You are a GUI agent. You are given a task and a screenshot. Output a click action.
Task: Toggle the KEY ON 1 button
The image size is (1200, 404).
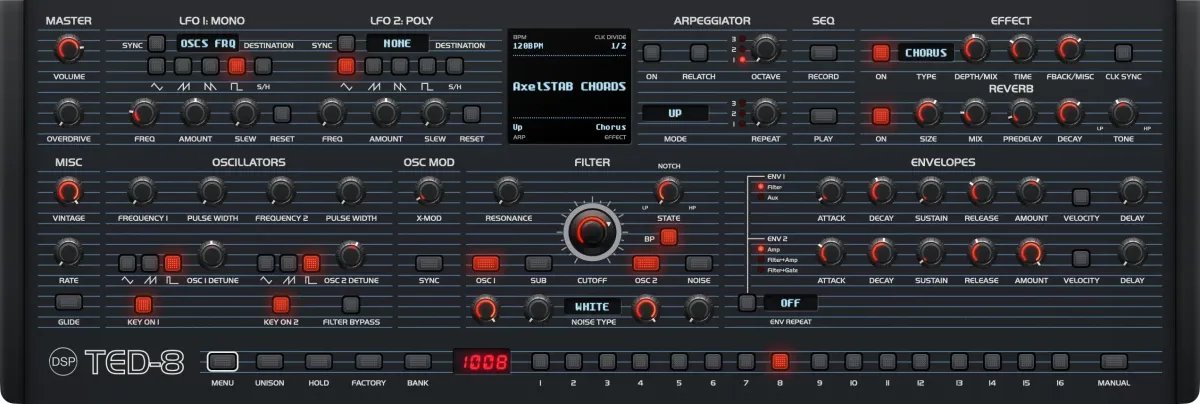click(143, 304)
